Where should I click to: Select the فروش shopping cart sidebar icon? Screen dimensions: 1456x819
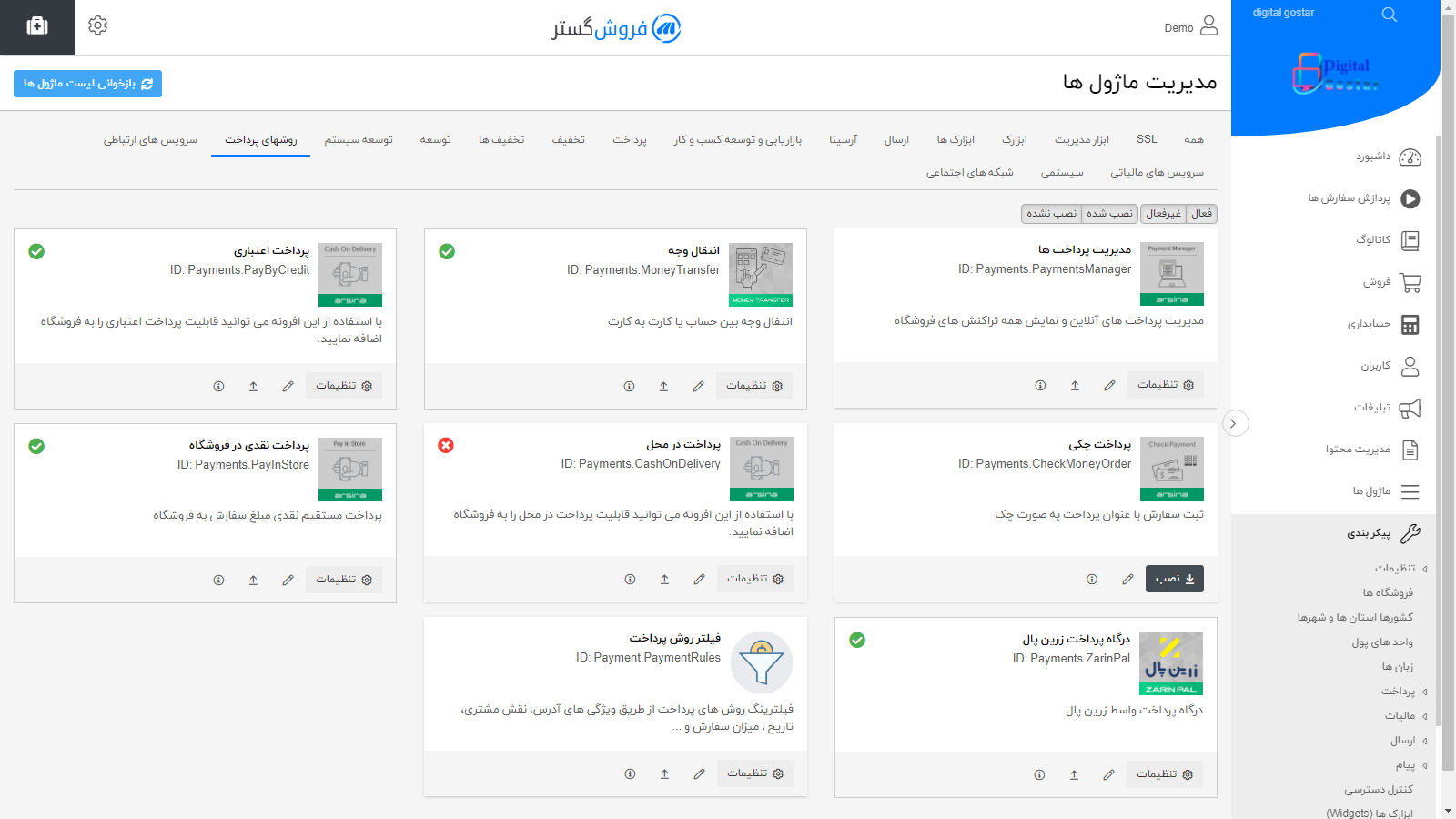(1411, 282)
